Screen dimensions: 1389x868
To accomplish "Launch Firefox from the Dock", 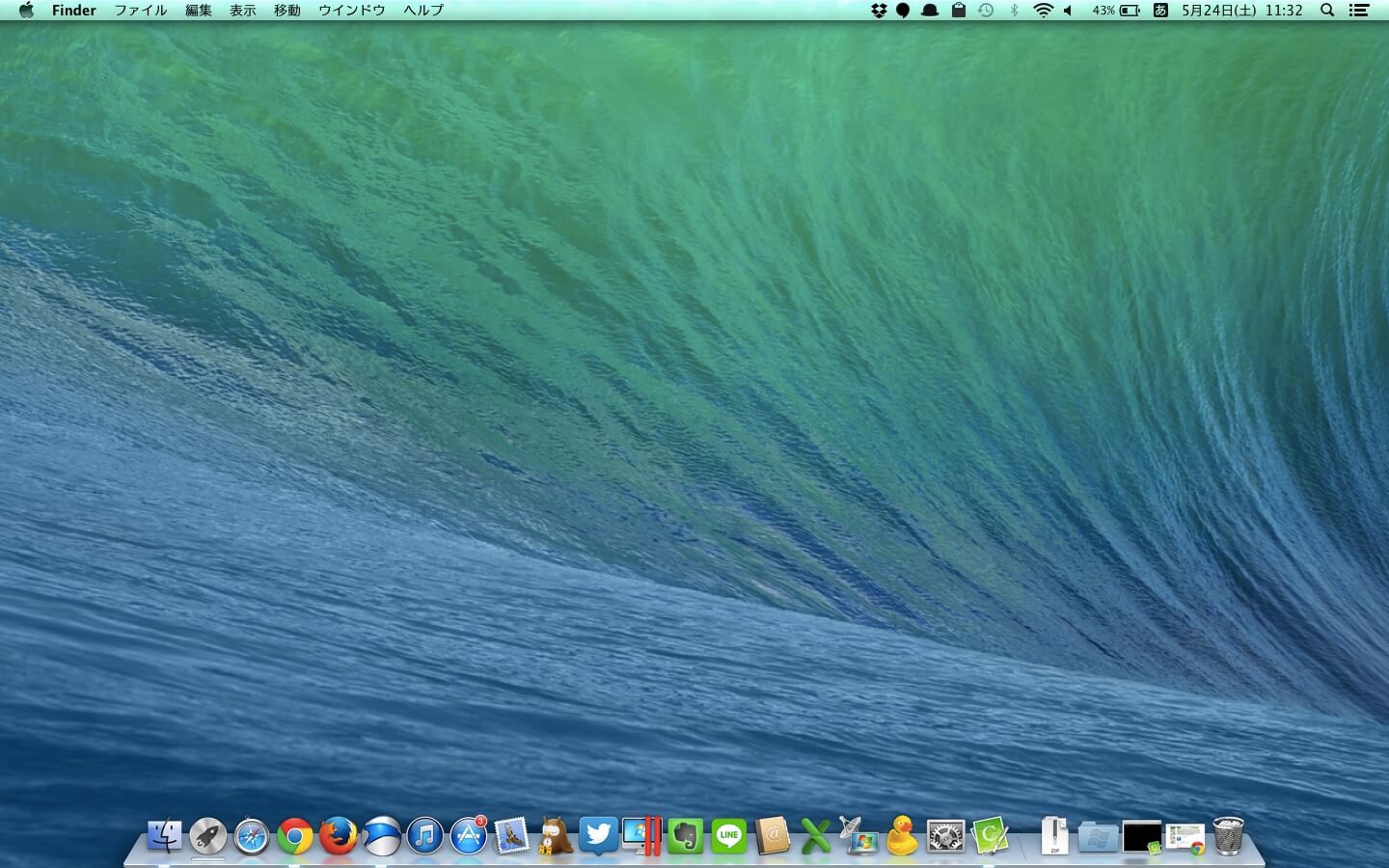I will click(x=338, y=836).
